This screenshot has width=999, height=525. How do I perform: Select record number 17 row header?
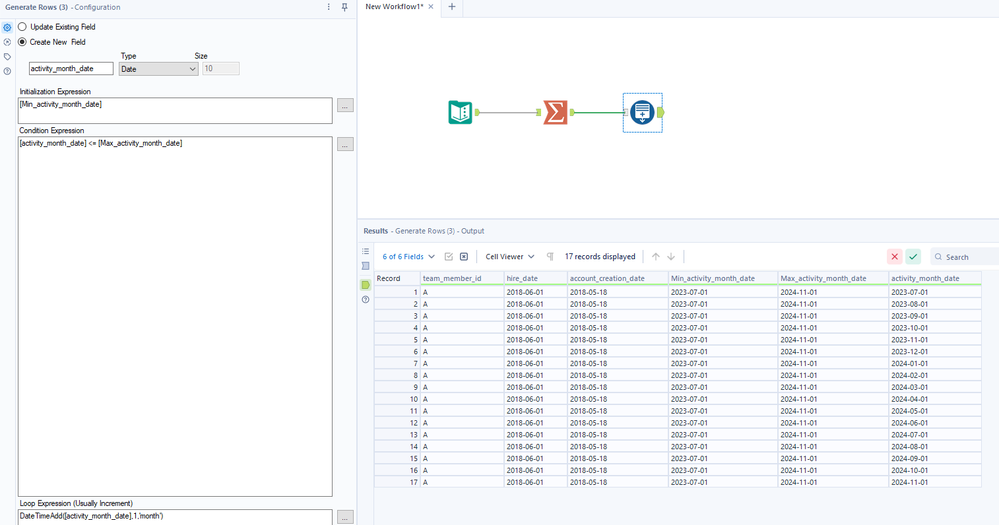pyautogui.click(x=397, y=482)
